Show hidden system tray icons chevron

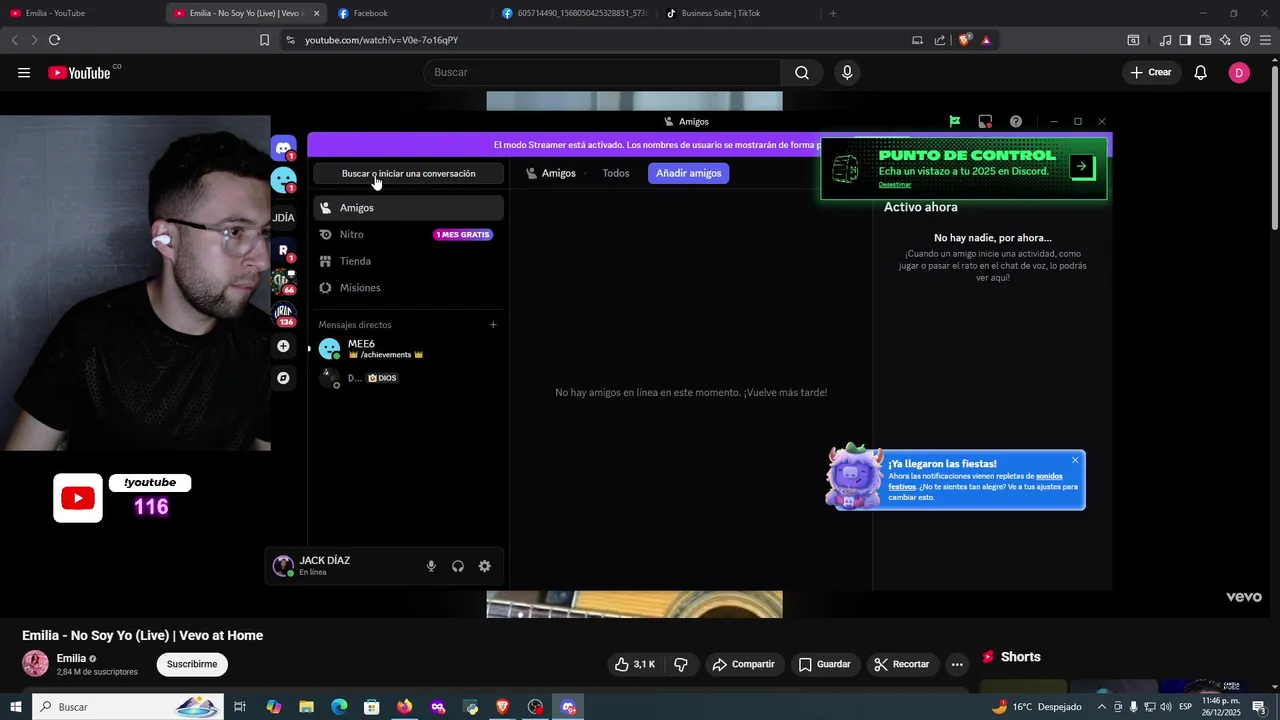click(x=1102, y=707)
